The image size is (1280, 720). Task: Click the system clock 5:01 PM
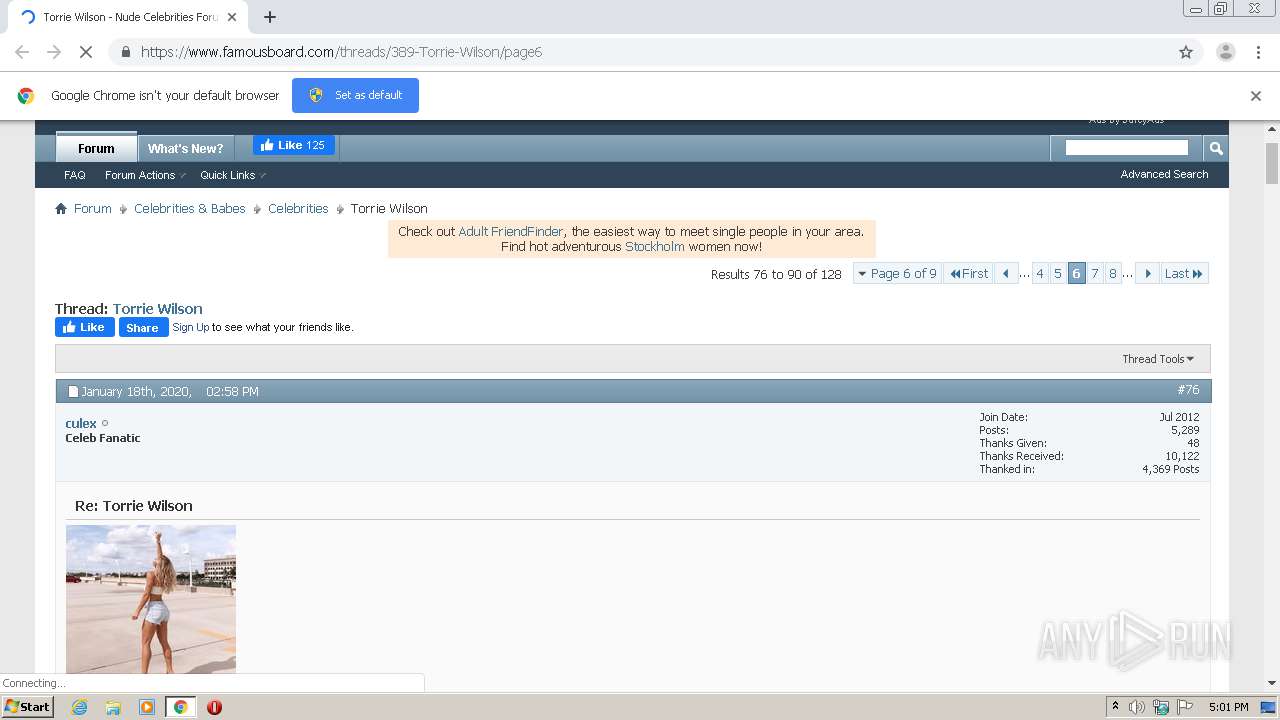(x=1228, y=707)
